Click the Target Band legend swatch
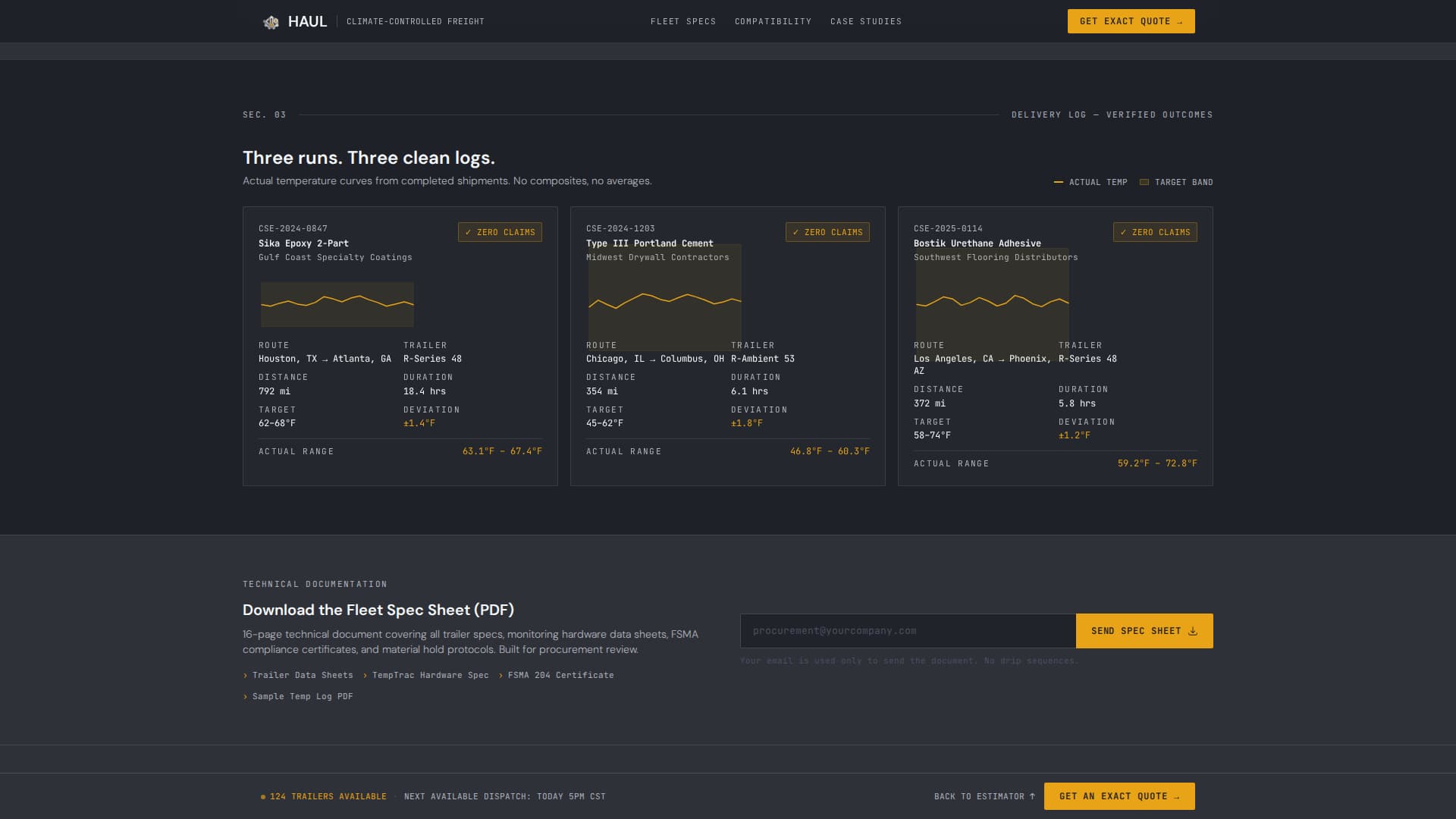Viewport: 1456px width, 819px height. pyautogui.click(x=1144, y=182)
